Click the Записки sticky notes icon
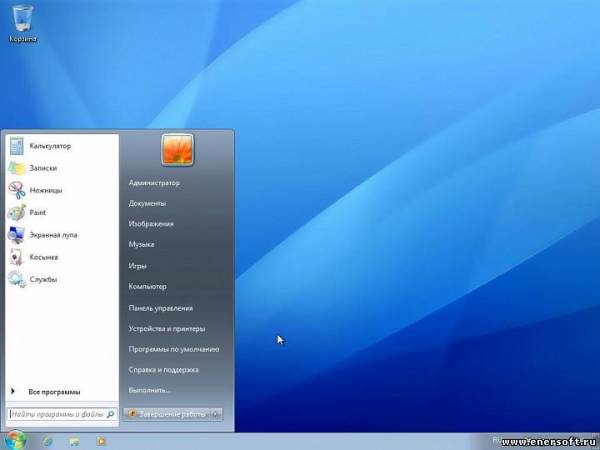The width and height of the screenshot is (600, 450). (16, 168)
